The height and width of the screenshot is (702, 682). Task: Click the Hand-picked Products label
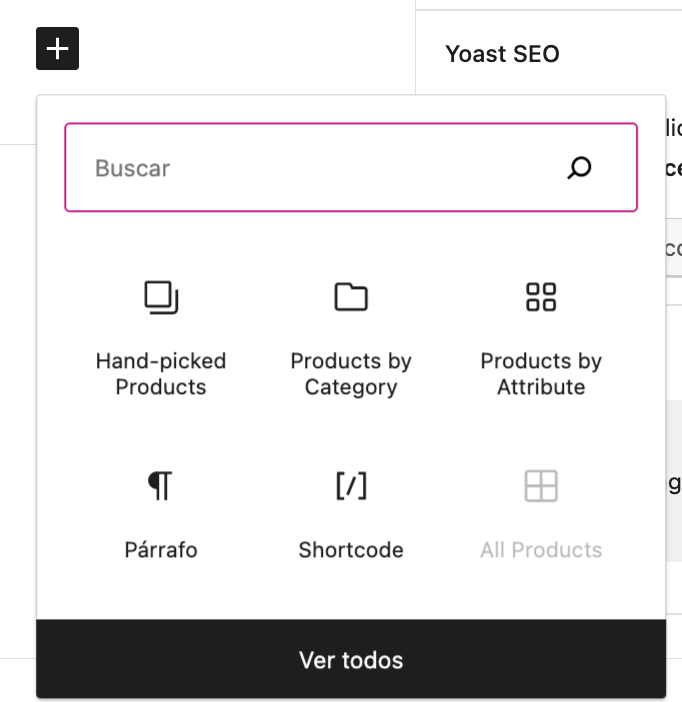pos(161,374)
